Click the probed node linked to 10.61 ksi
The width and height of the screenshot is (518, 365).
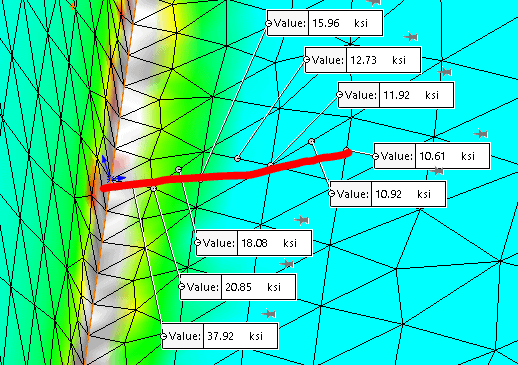click(x=347, y=150)
